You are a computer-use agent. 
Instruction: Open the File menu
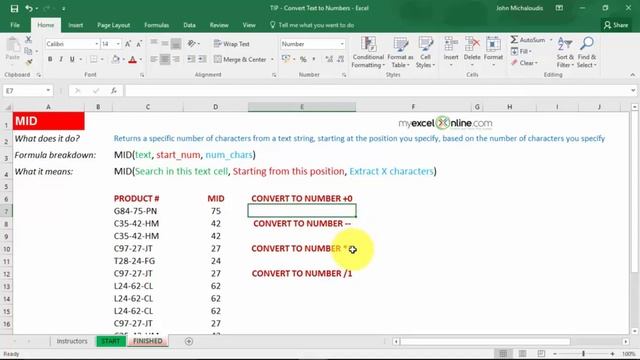[x=15, y=25]
